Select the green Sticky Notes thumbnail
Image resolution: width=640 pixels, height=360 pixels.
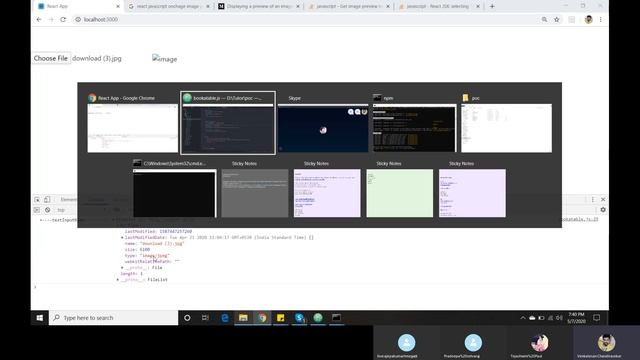(400, 189)
